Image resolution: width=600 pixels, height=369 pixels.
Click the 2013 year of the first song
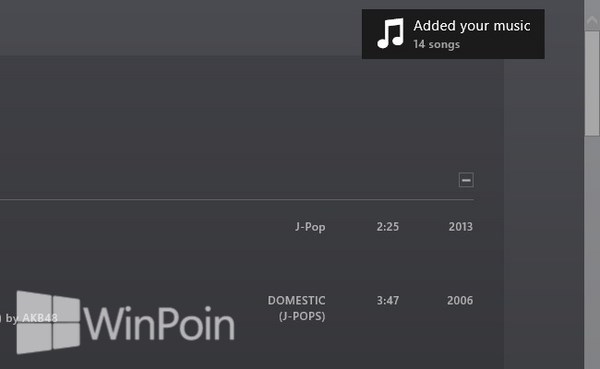click(461, 227)
